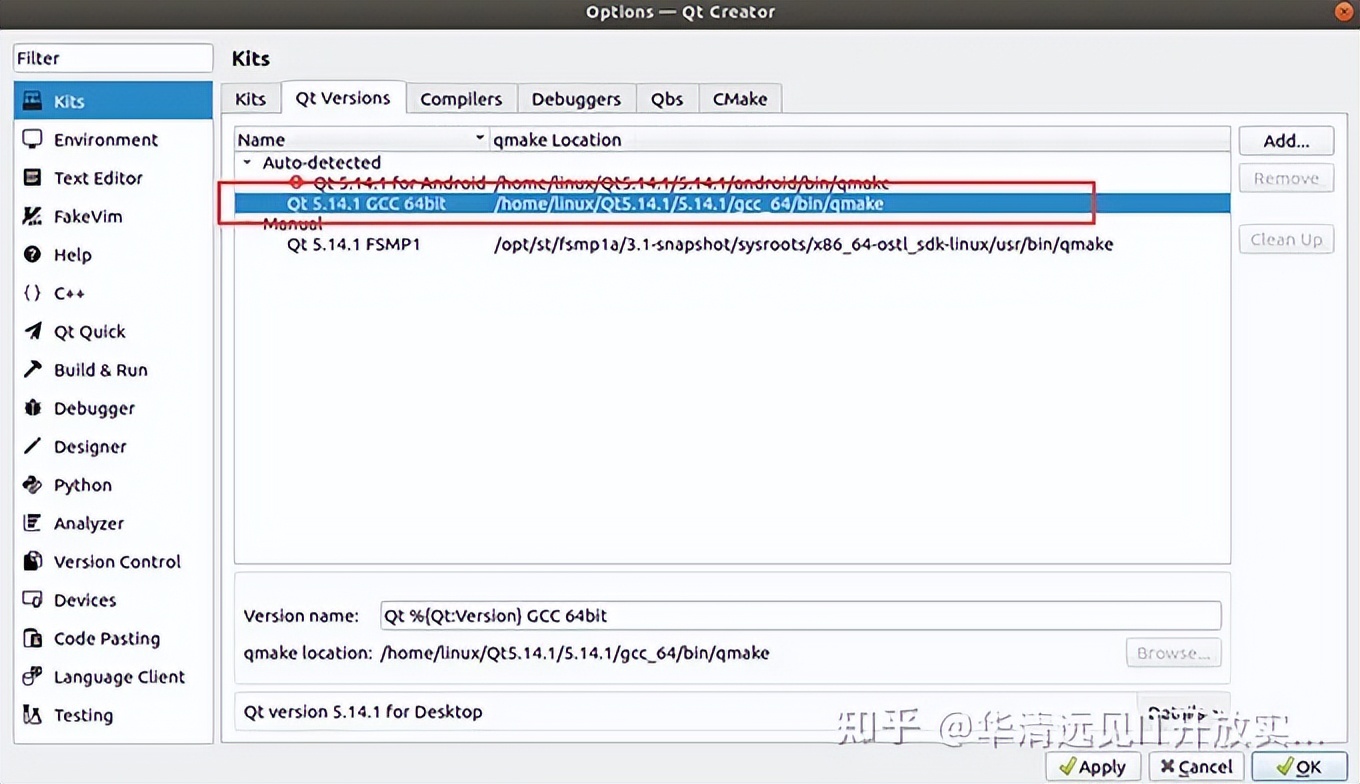This screenshot has height=784, width=1360.
Task: Select the Qt 5.14.1 FSMP1 entry
Action: [x=355, y=243]
